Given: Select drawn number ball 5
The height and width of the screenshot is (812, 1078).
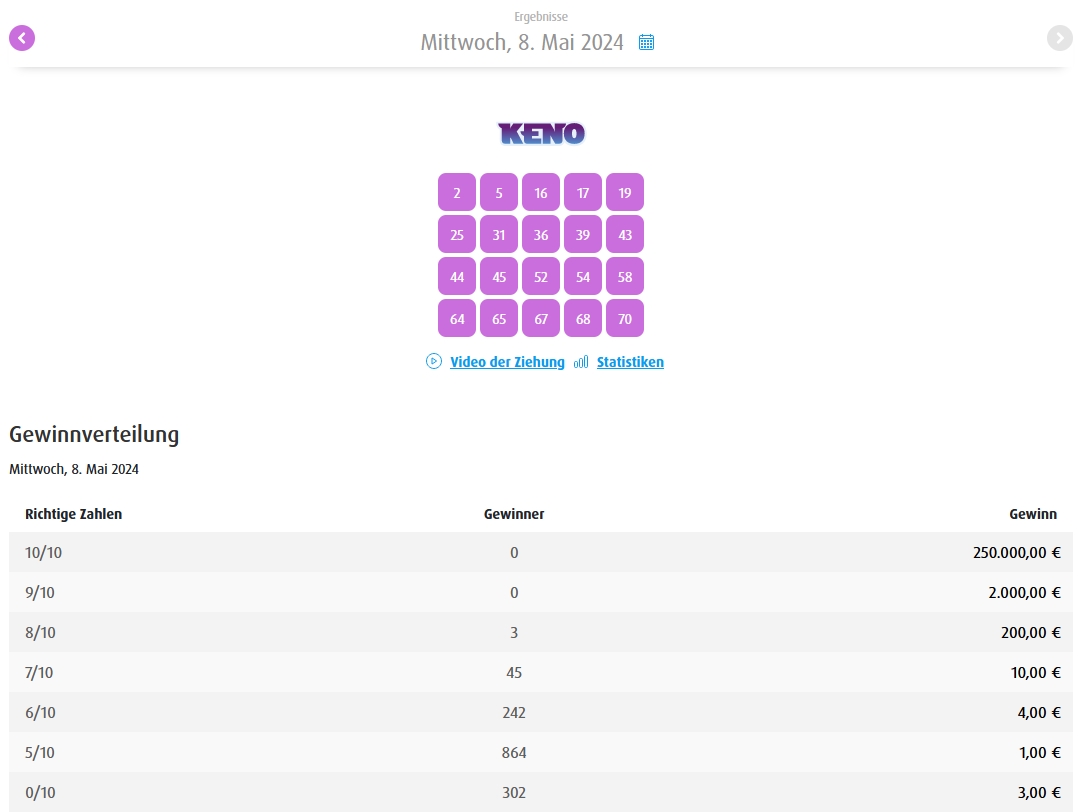Looking at the screenshot, I should [x=499, y=193].
